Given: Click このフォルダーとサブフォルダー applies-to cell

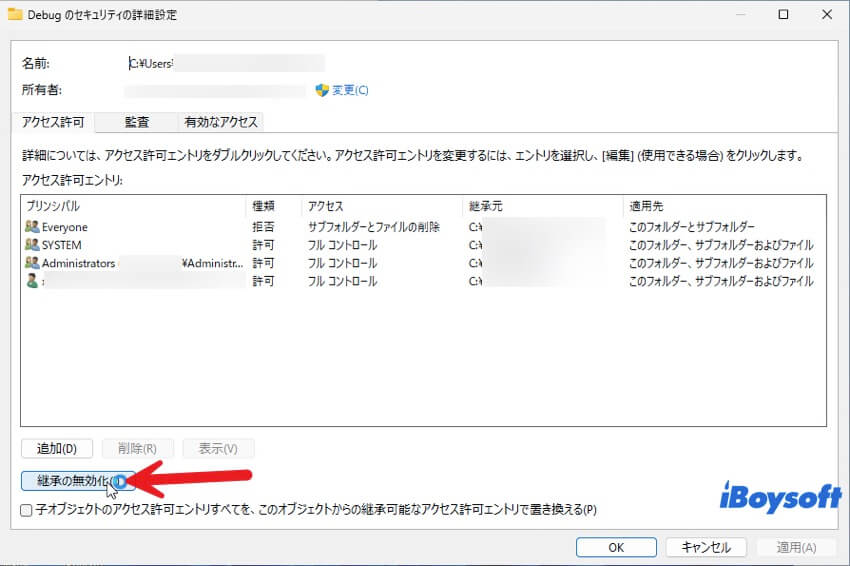Looking at the screenshot, I should pyautogui.click(x=692, y=227).
